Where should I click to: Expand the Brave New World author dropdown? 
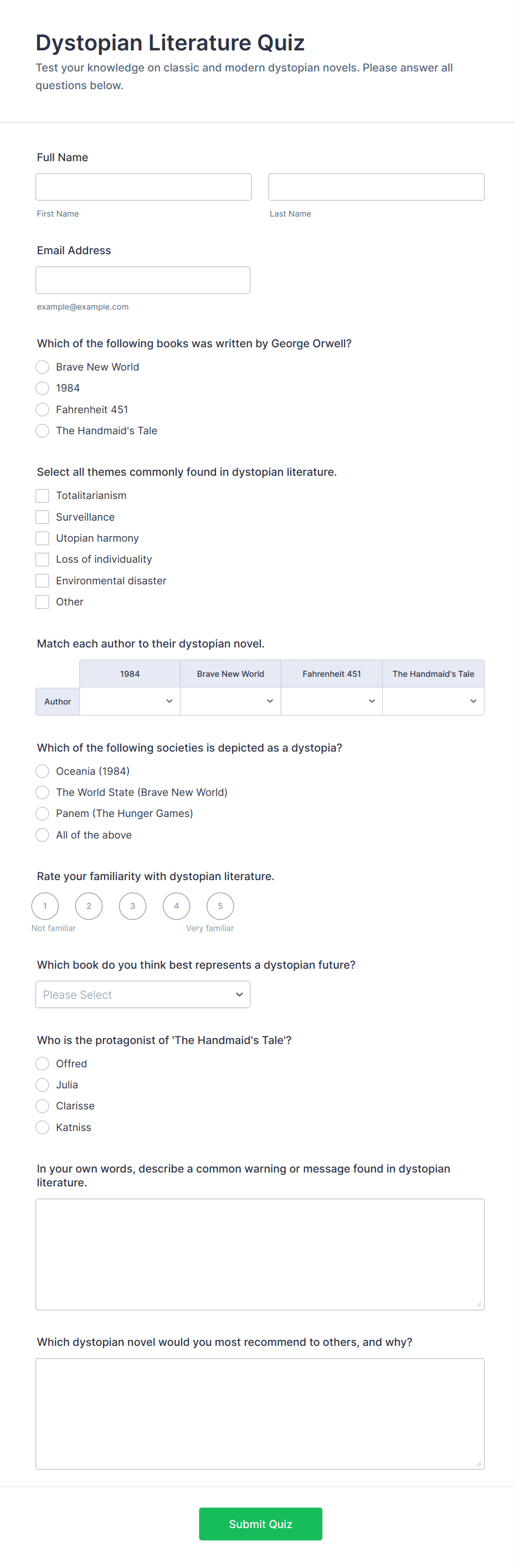231,701
